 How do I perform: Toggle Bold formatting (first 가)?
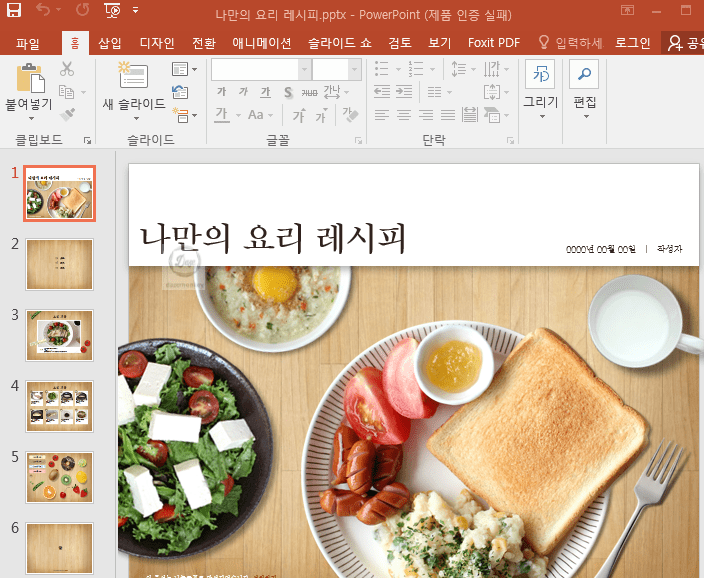click(221, 92)
